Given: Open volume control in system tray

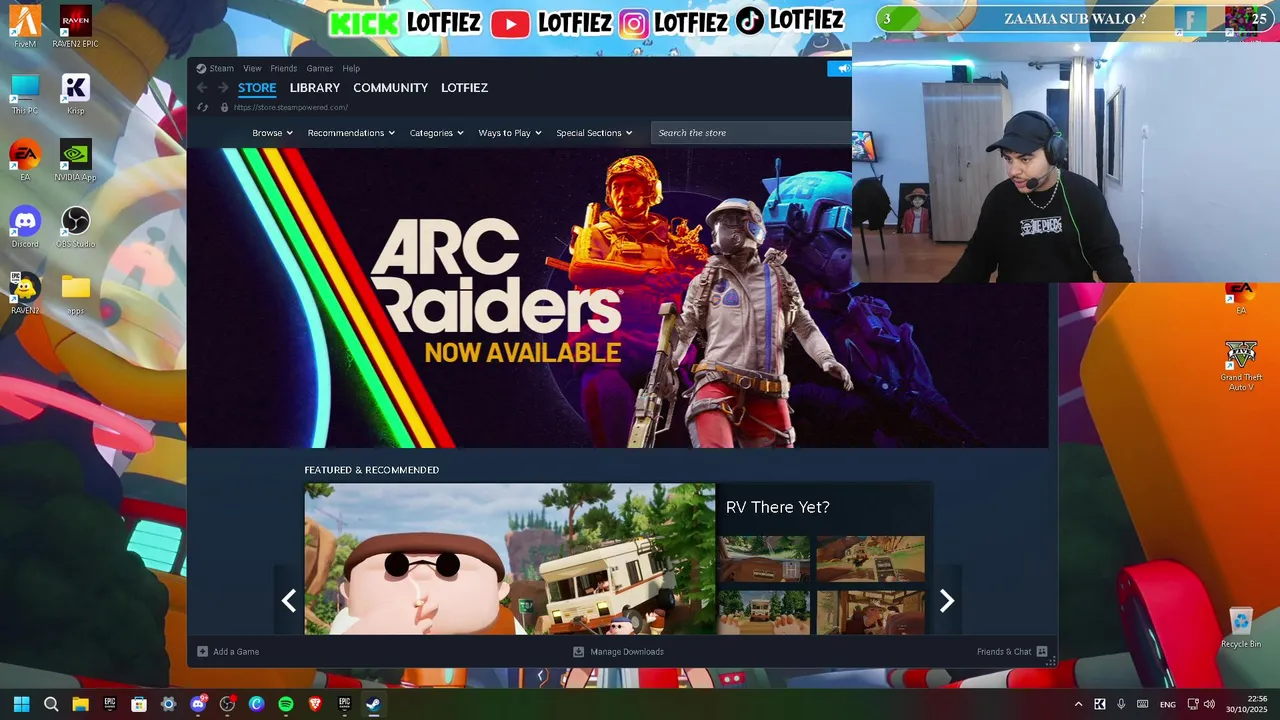Looking at the screenshot, I should [x=1209, y=704].
